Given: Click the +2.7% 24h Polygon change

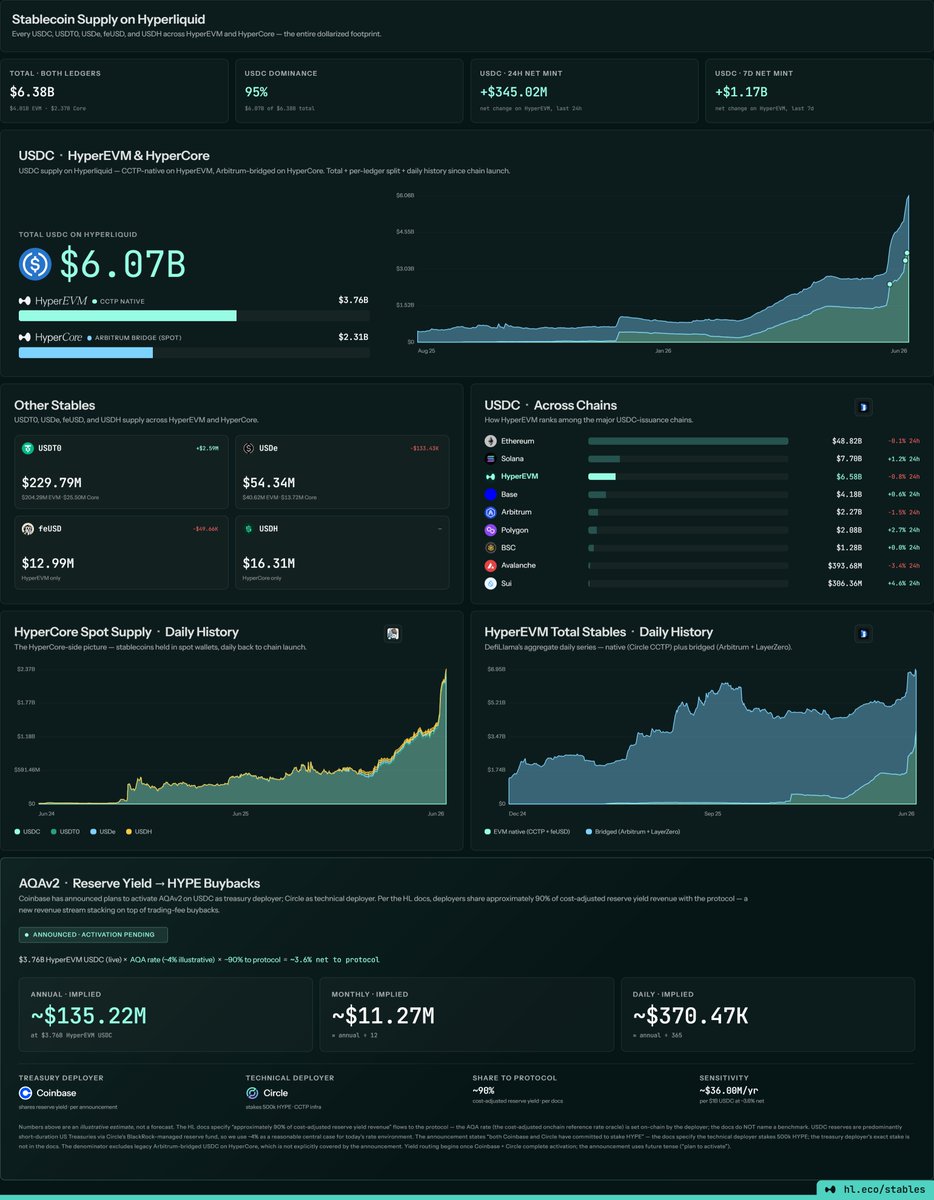Looking at the screenshot, I should (902, 530).
